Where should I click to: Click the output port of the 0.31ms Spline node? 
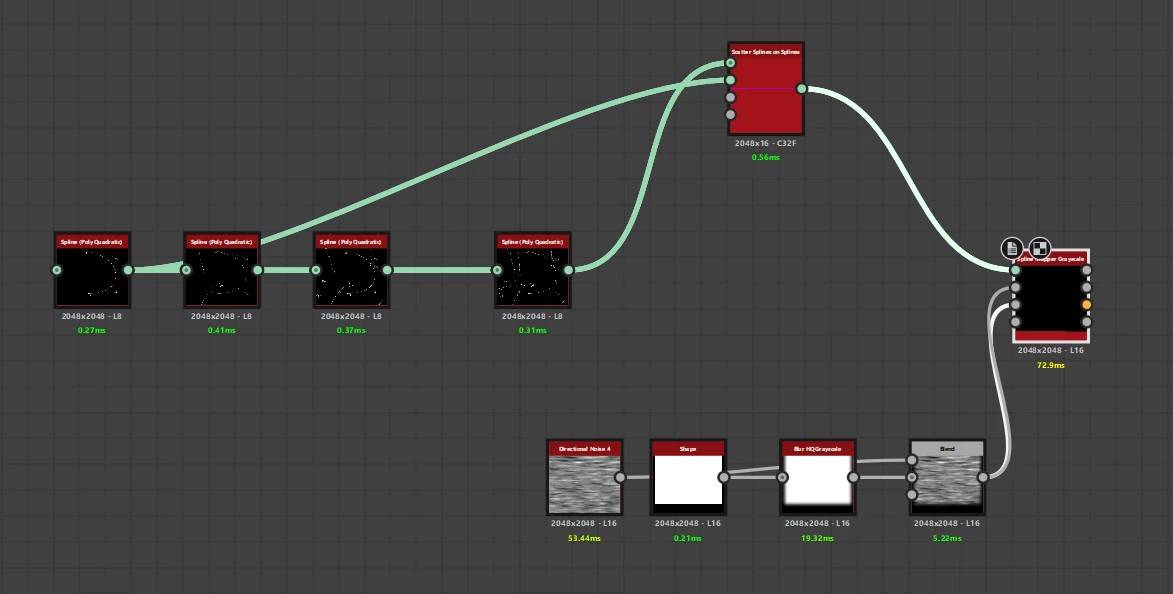569,270
